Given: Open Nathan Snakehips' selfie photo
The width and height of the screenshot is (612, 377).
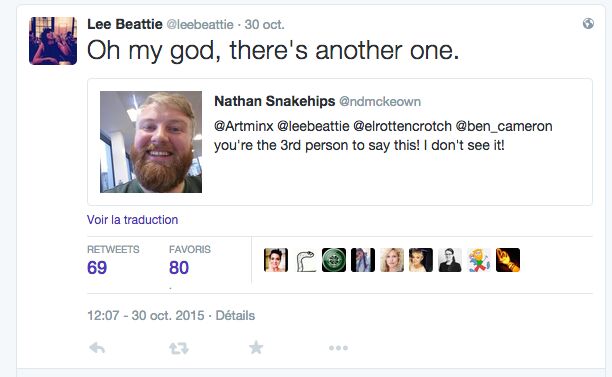Looking at the screenshot, I should click(x=151, y=142).
